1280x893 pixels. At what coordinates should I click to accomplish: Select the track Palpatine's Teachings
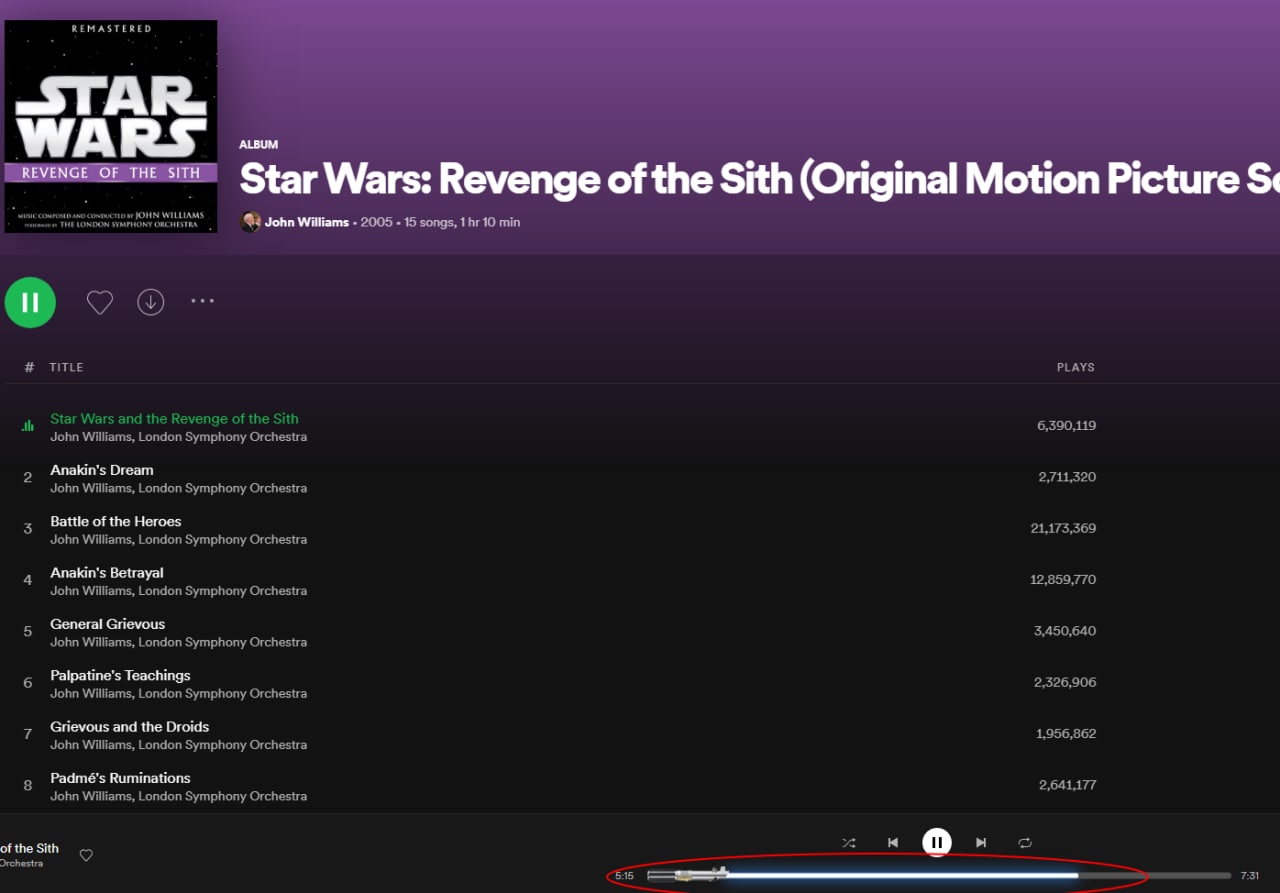click(120, 675)
